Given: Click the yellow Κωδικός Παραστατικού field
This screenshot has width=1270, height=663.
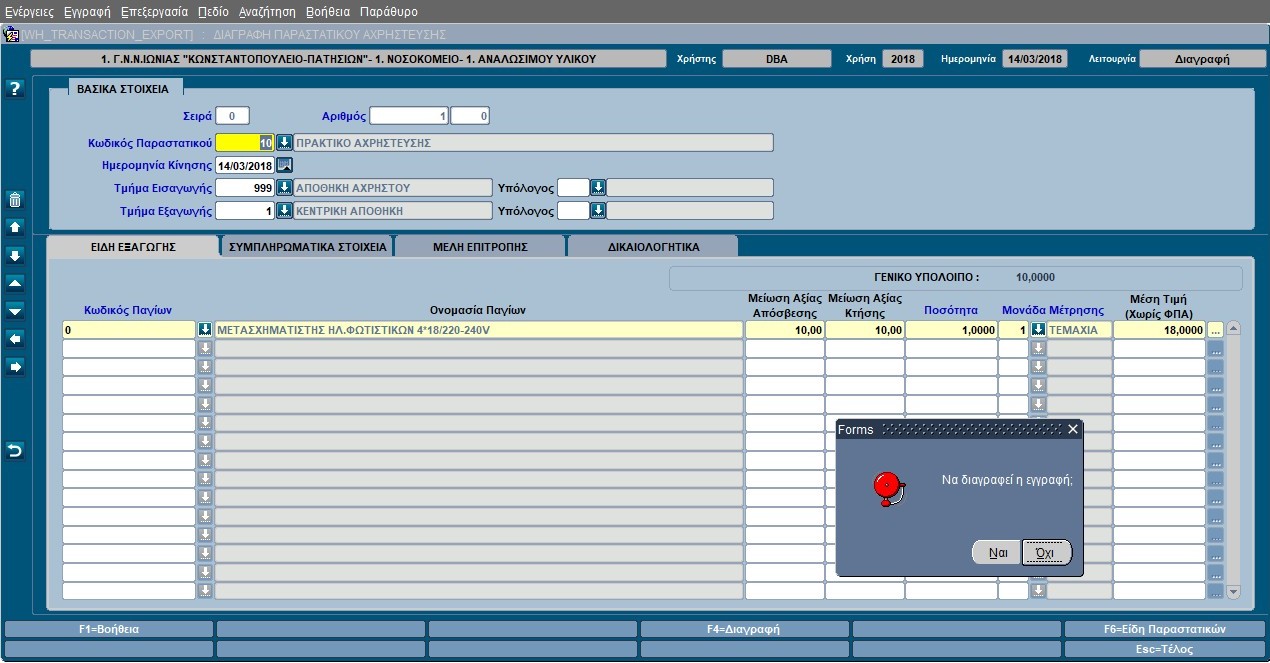Looking at the screenshot, I should pos(245,142).
